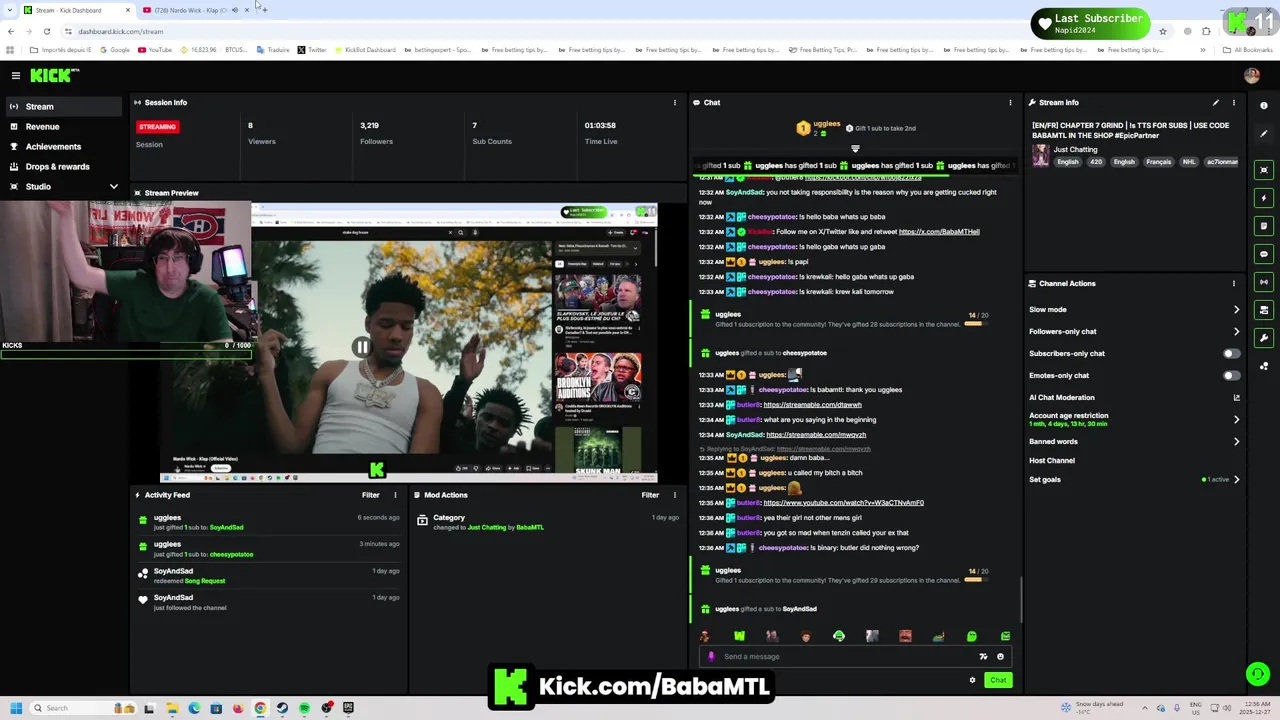Click the Français language tag
The height and width of the screenshot is (720, 1280).
click(x=1158, y=162)
